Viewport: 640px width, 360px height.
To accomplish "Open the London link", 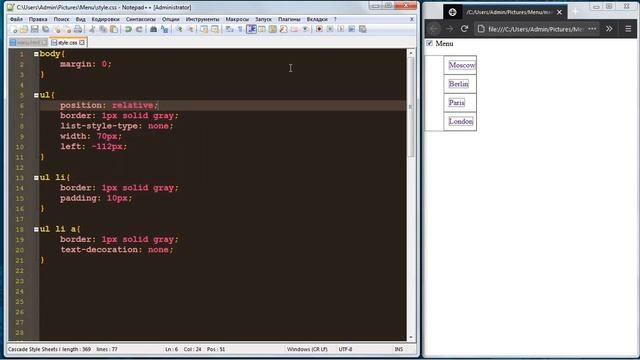I will pyautogui.click(x=461, y=121).
